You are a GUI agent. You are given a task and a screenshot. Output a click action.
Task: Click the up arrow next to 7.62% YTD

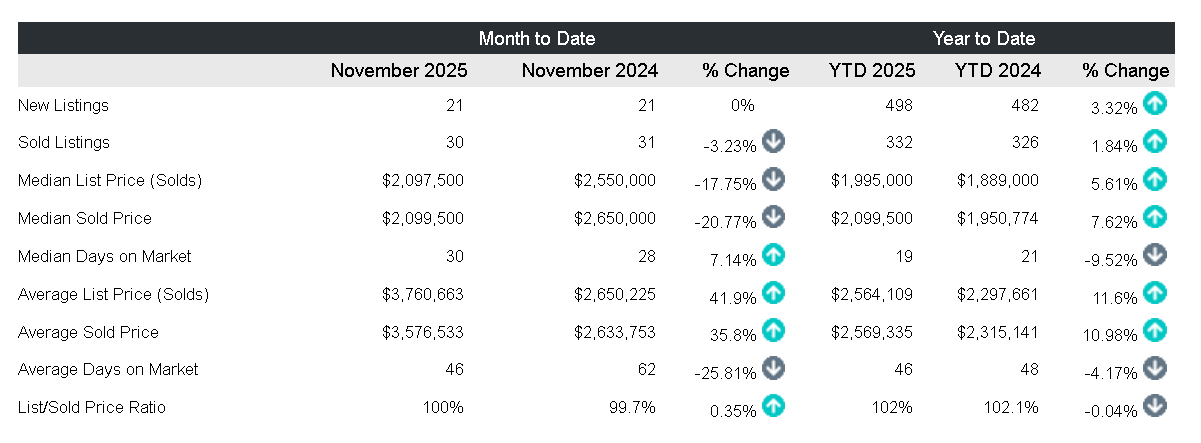1155,217
